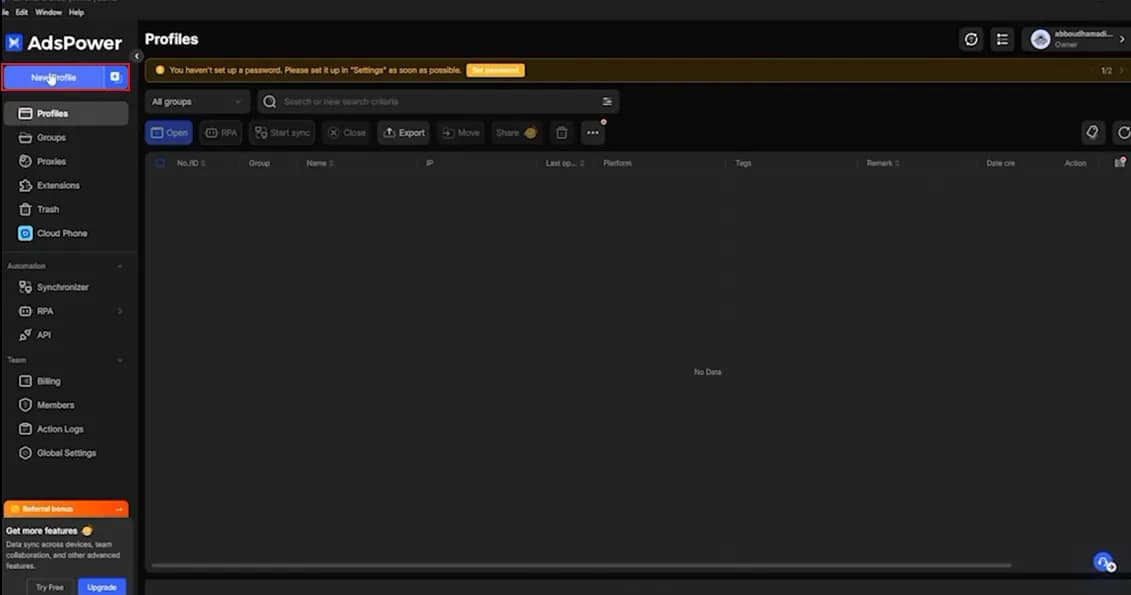The width and height of the screenshot is (1131, 595).
Task: Click the user avatar picture
Action: click(1040, 39)
